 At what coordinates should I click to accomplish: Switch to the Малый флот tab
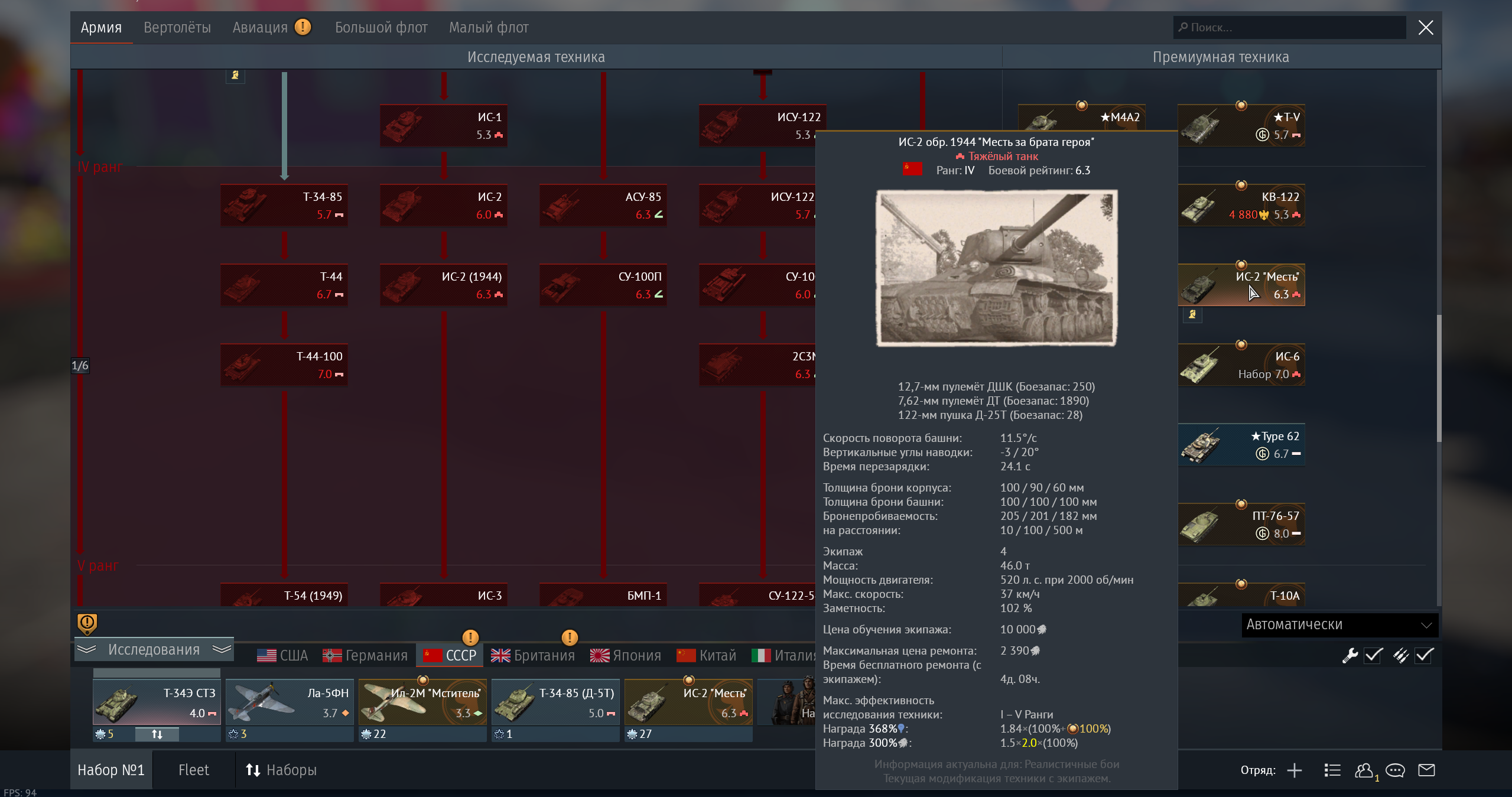[489, 28]
